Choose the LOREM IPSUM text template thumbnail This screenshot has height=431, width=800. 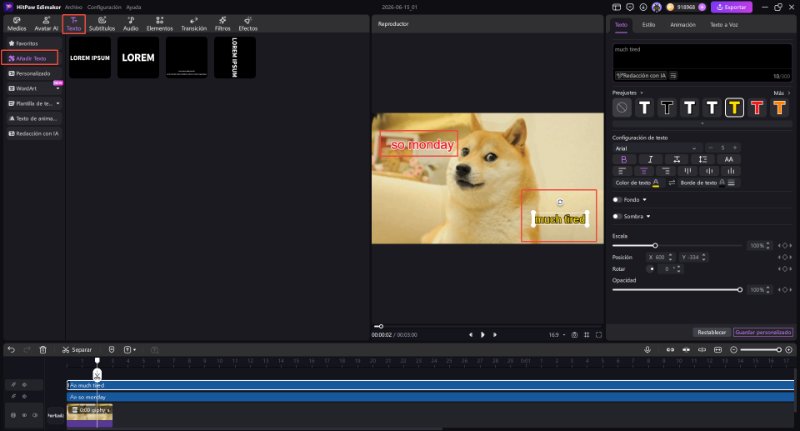tap(90, 58)
